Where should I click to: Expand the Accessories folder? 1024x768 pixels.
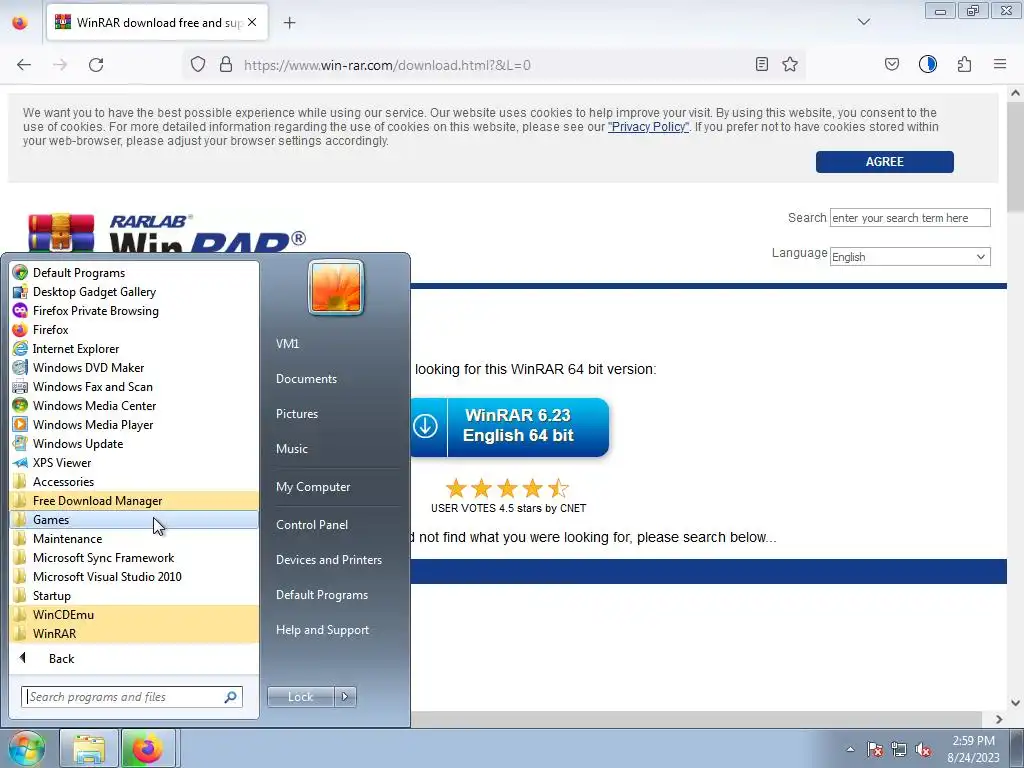click(134, 481)
